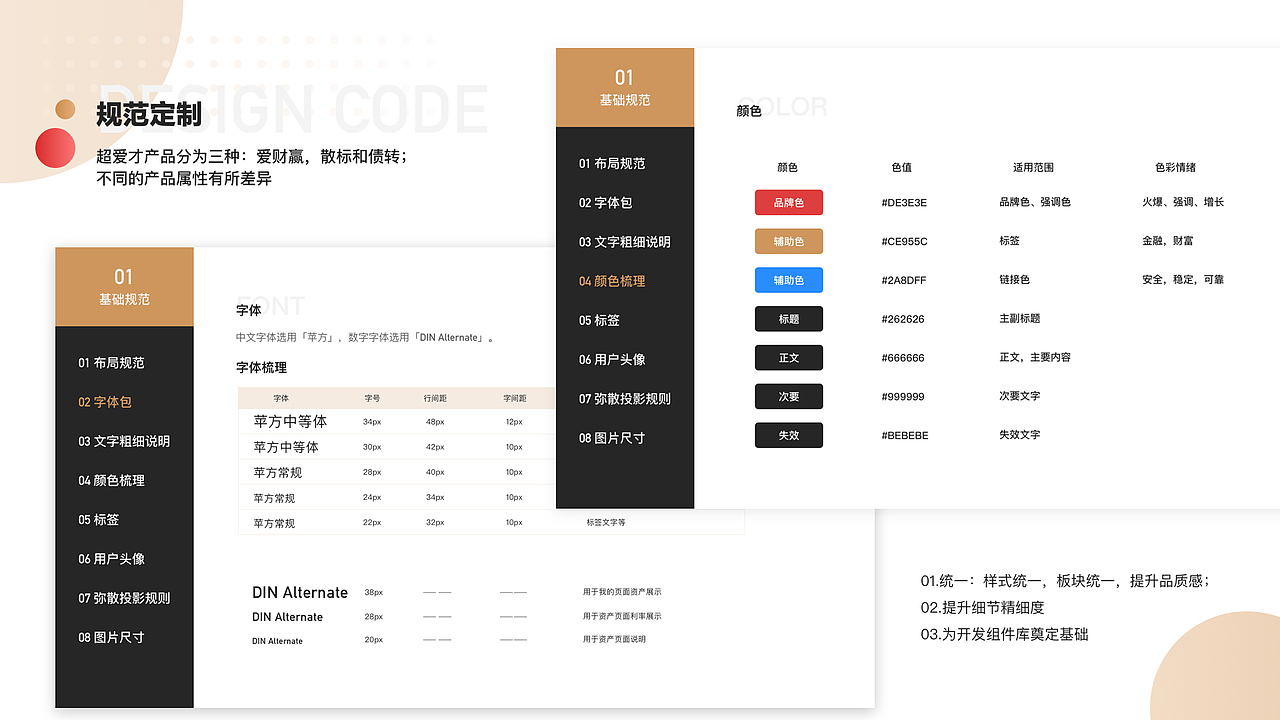Image resolution: width=1280 pixels, height=720 pixels.
Task: Click the color value #999999
Action: tap(902, 397)
